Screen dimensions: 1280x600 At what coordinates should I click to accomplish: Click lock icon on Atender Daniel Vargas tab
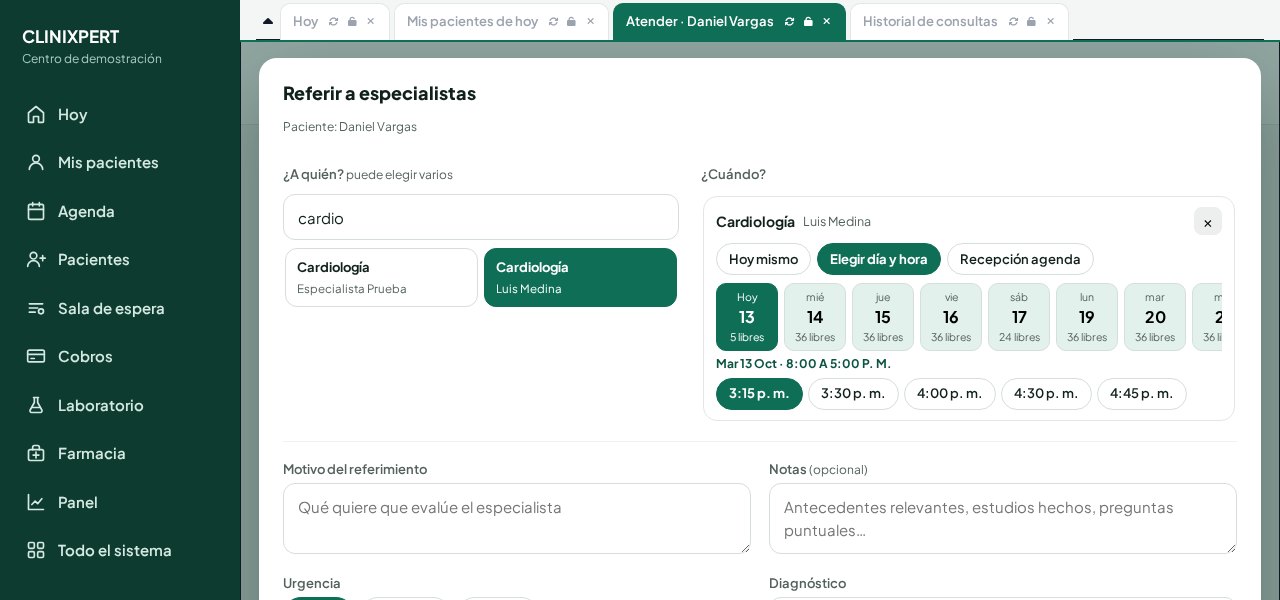808,21
